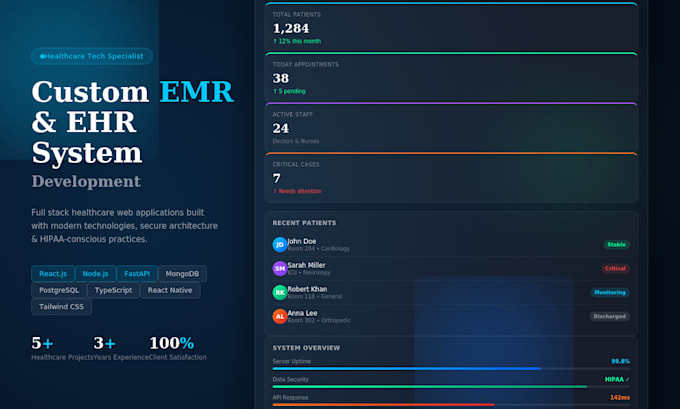Viewport: 680px width, 409px height.
Task: Click the 1,284 total patients number
Action: 291,28
